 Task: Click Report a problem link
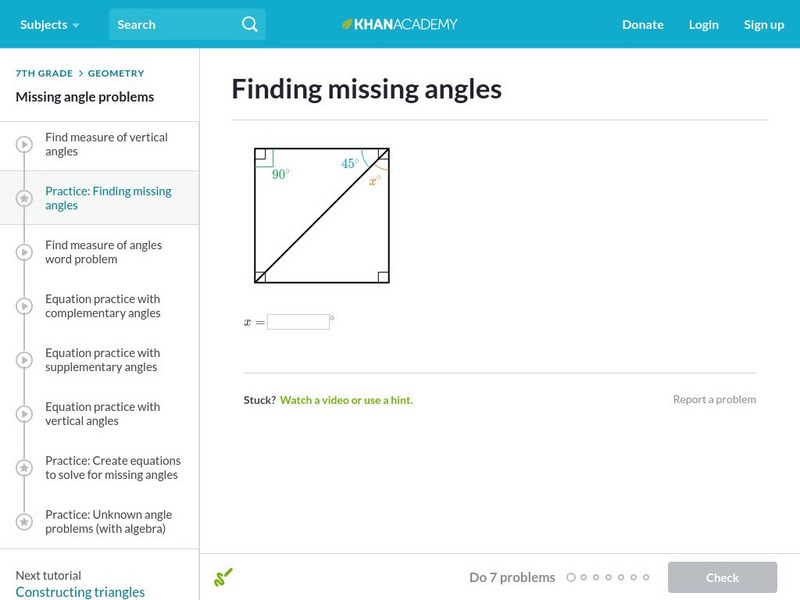(x=714, y=399)
